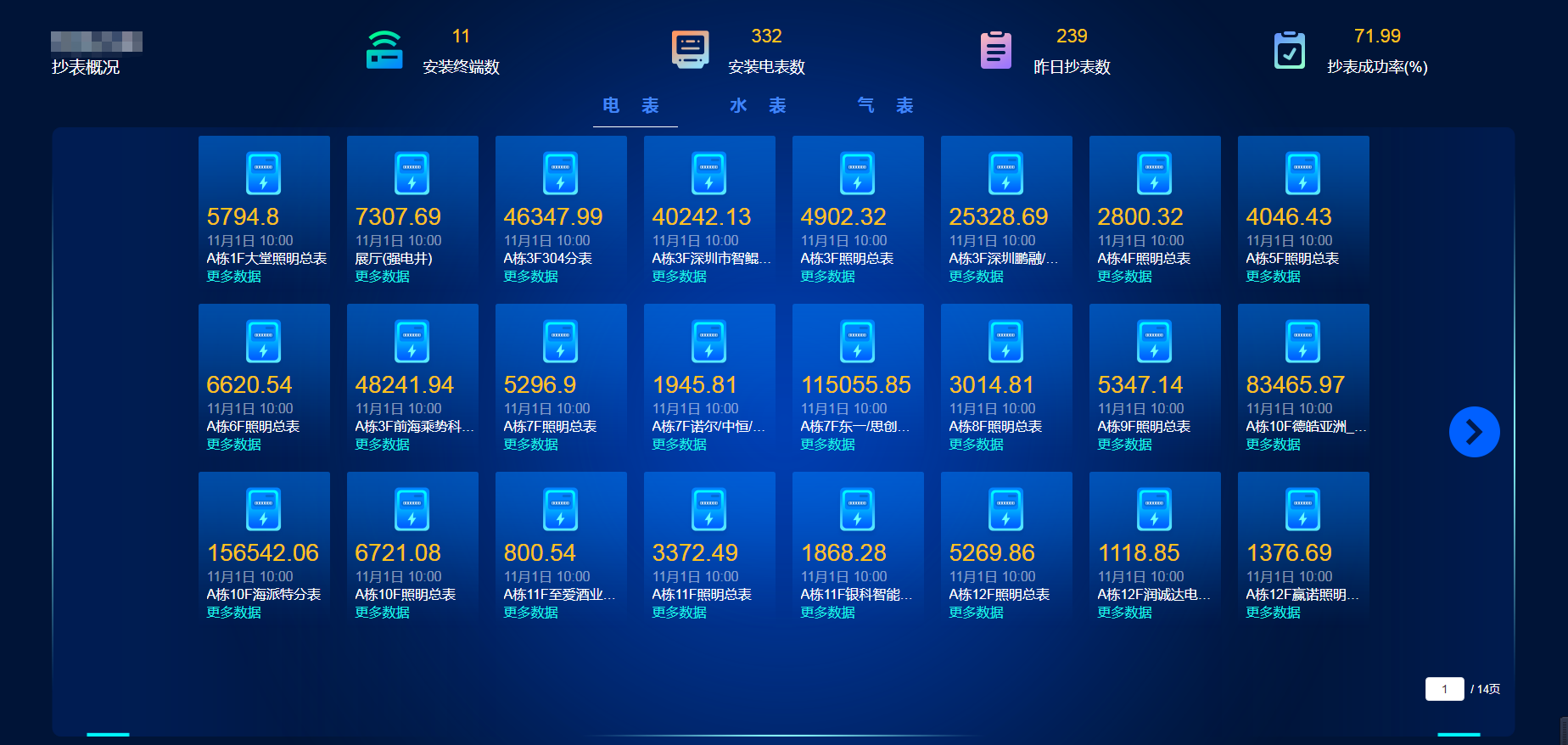Click the 抄表成功率(%) label
1568x745 pixels.
tap(1378, 67)
